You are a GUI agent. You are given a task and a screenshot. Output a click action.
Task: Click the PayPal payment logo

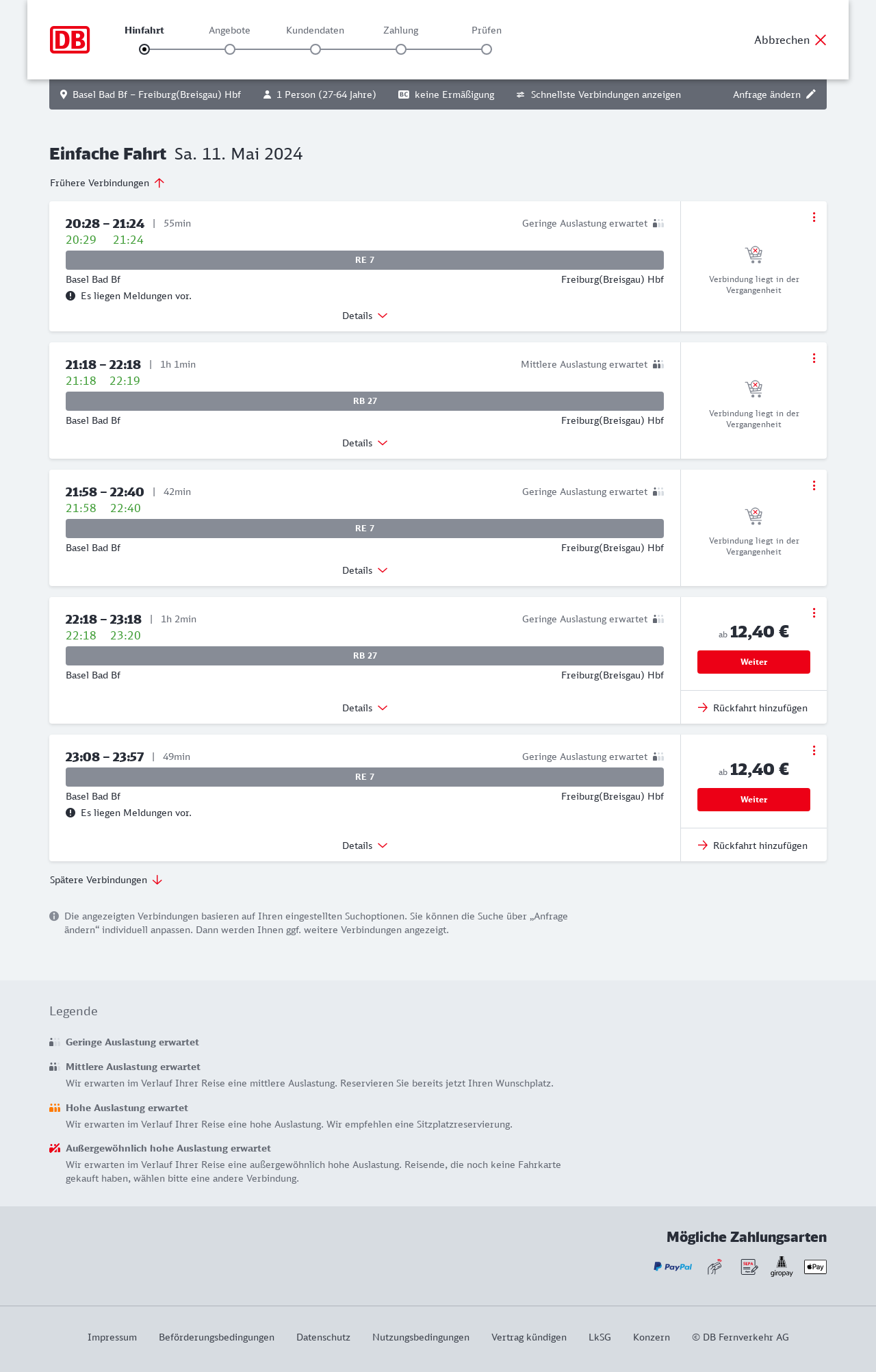click(x=673, y=1267)
